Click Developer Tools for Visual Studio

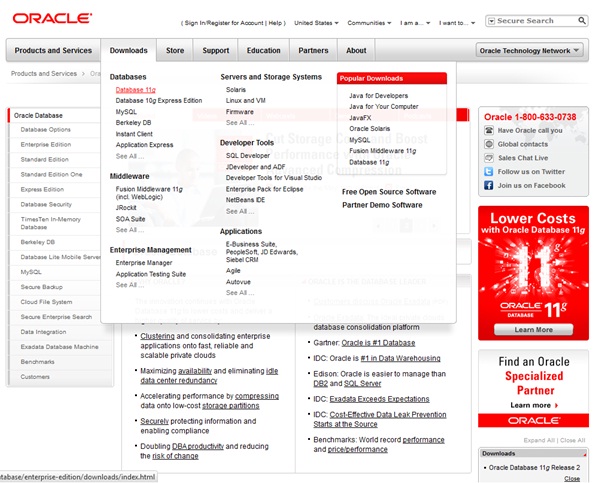274,178
